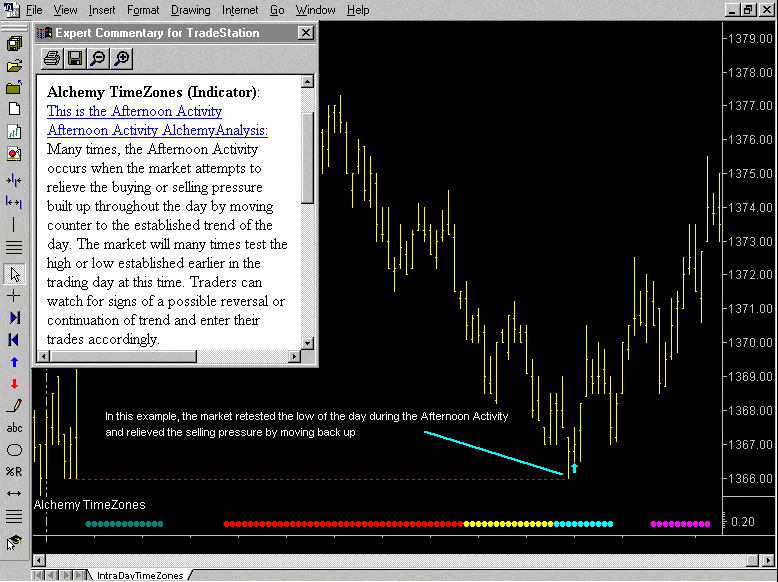
Task: Click the commentary horizontal scrollbar thumb
Action: coord(123,356)
